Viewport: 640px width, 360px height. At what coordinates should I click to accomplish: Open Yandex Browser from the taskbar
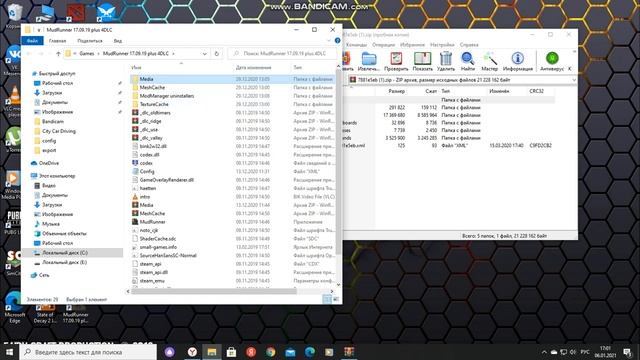click(x=192, y=351)
